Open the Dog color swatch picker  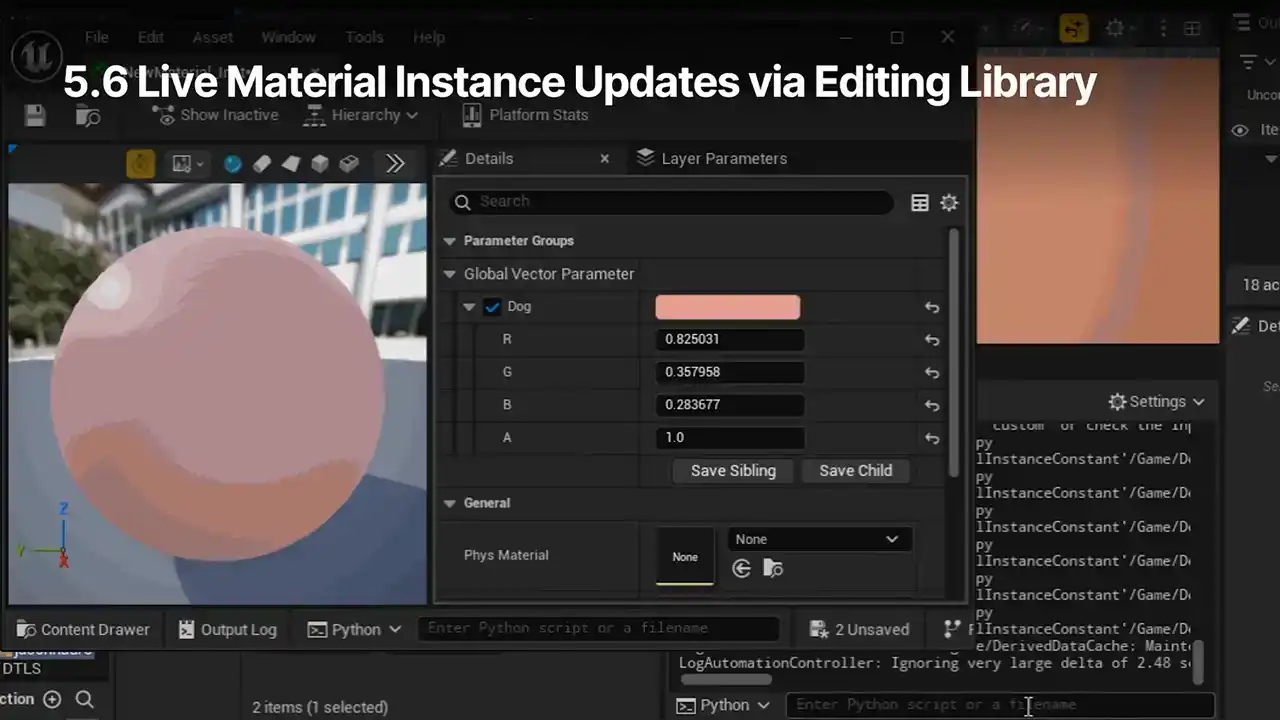coord(727,307)
